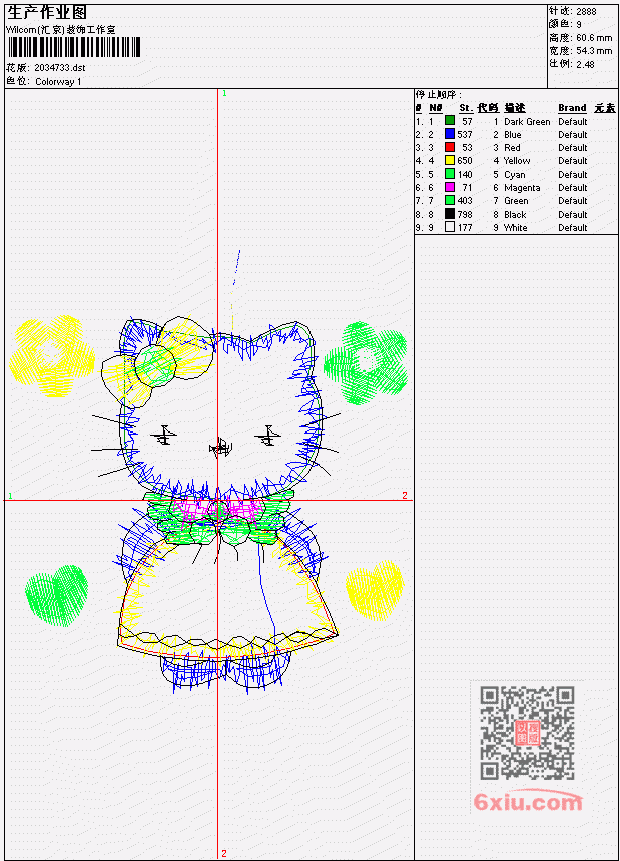The image size is (620, 861).
Task: Click the '停止顺序' stop sequence heading
Action: pyautogui.click(x=438, y=95)
